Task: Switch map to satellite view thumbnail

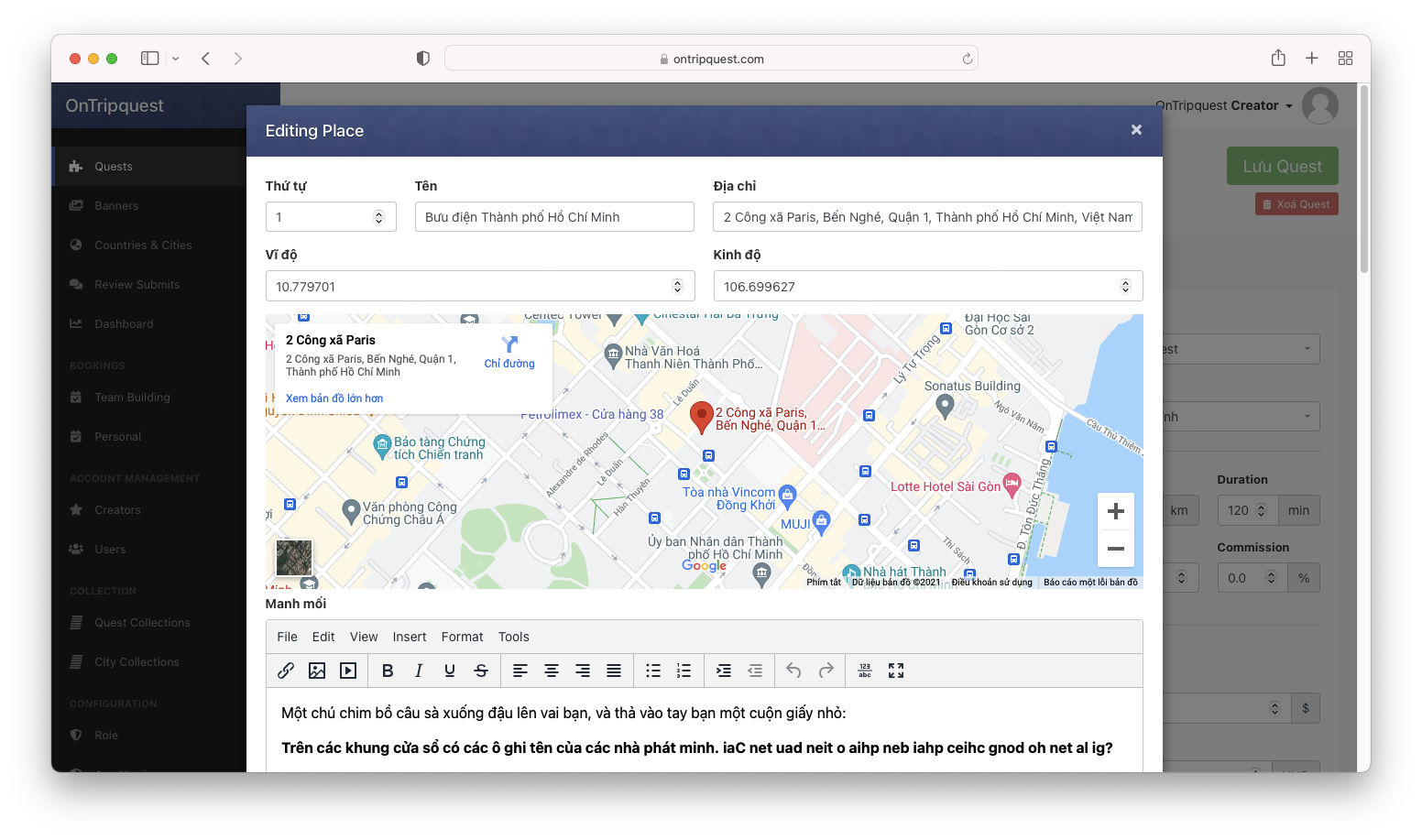Action: [x=294, y=558]
